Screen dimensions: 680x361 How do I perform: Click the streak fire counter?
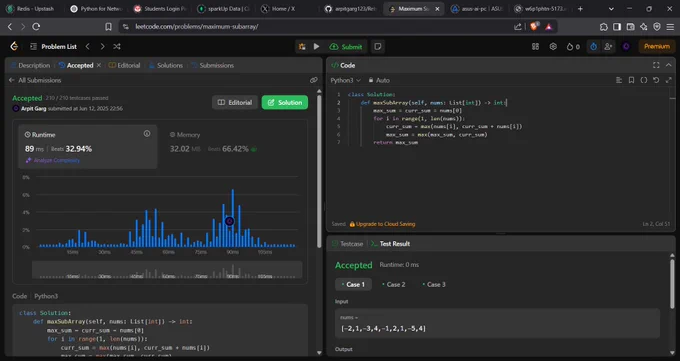click(x=573, y=46)
